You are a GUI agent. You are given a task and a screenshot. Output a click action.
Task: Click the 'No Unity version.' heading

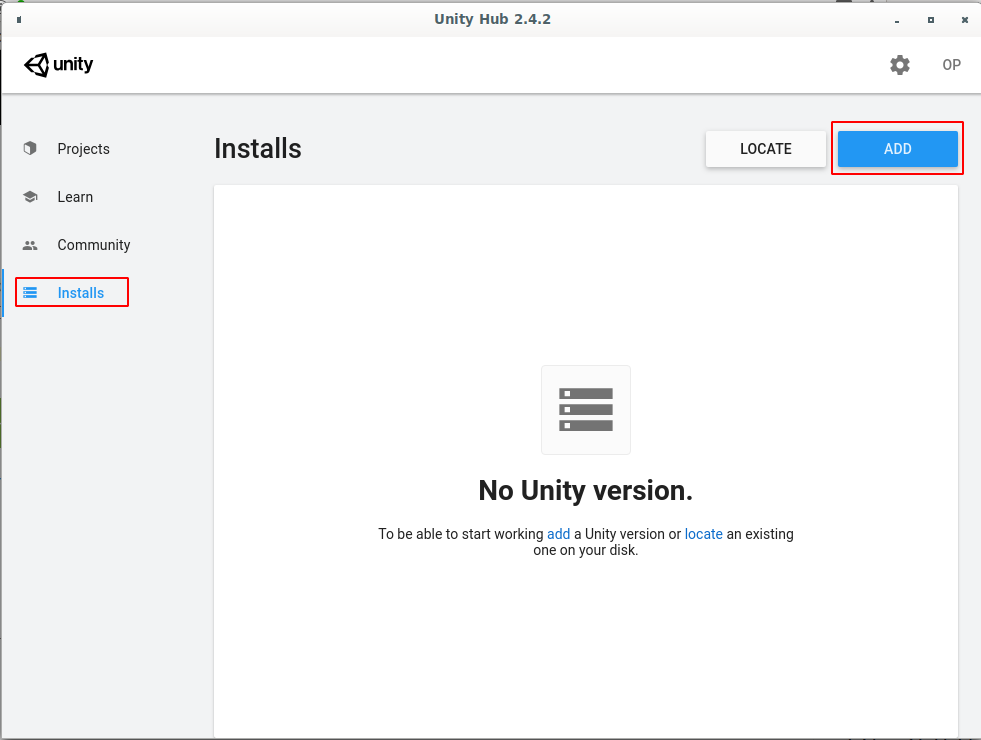click(585, 491)
